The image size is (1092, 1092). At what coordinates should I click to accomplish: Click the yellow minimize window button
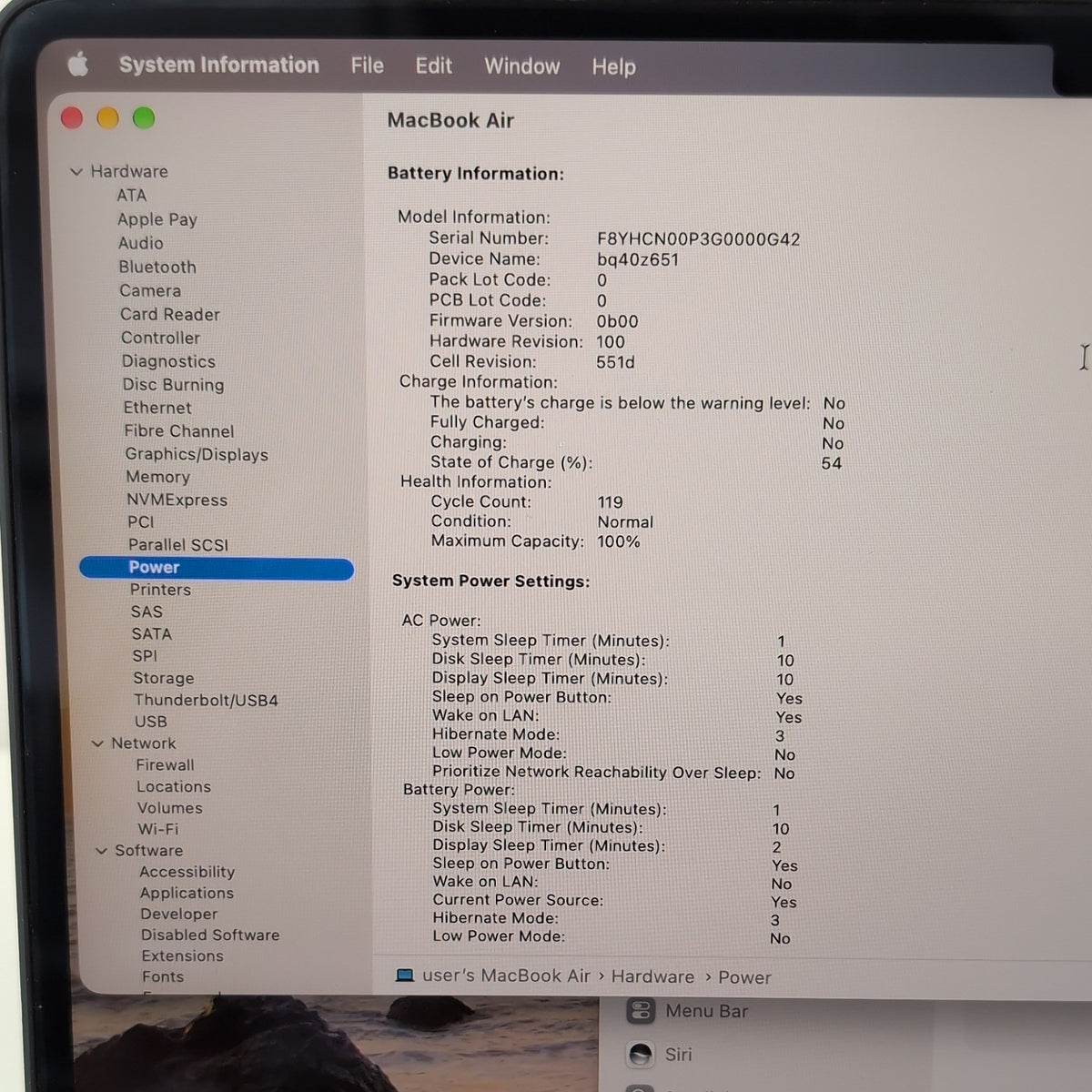[107, 118]
